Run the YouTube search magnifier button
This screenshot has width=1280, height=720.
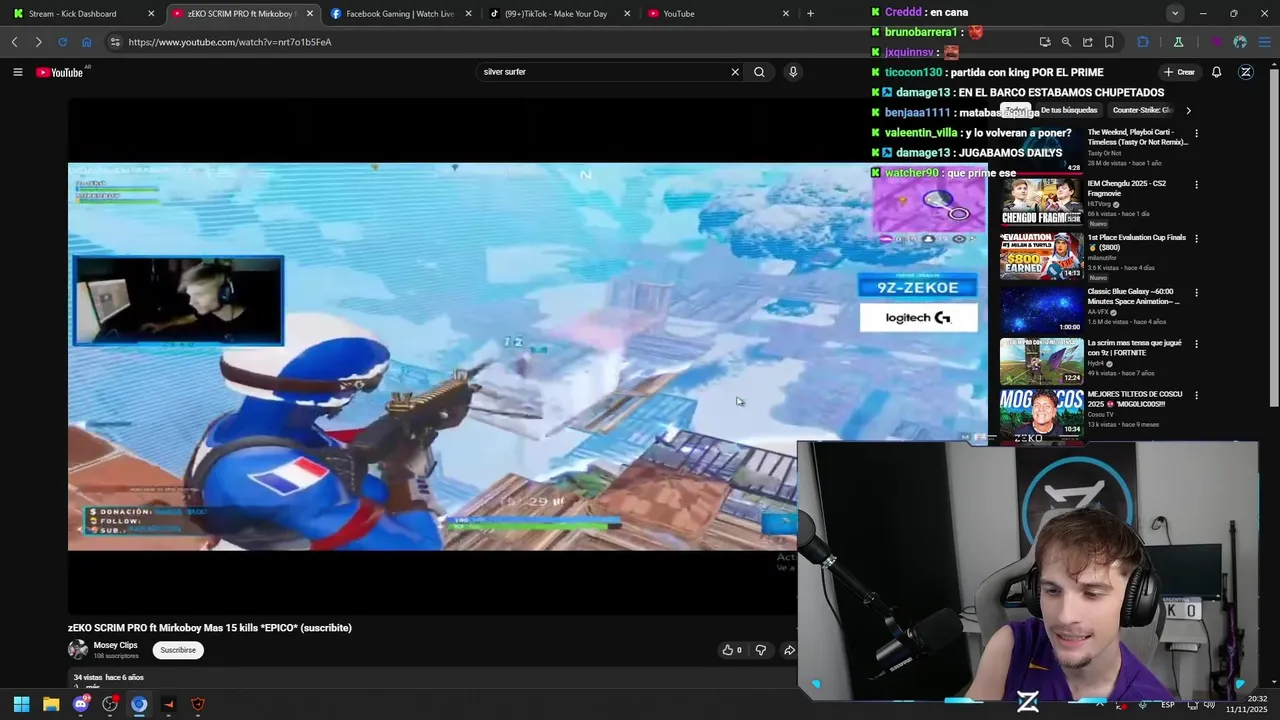(759, 72)
